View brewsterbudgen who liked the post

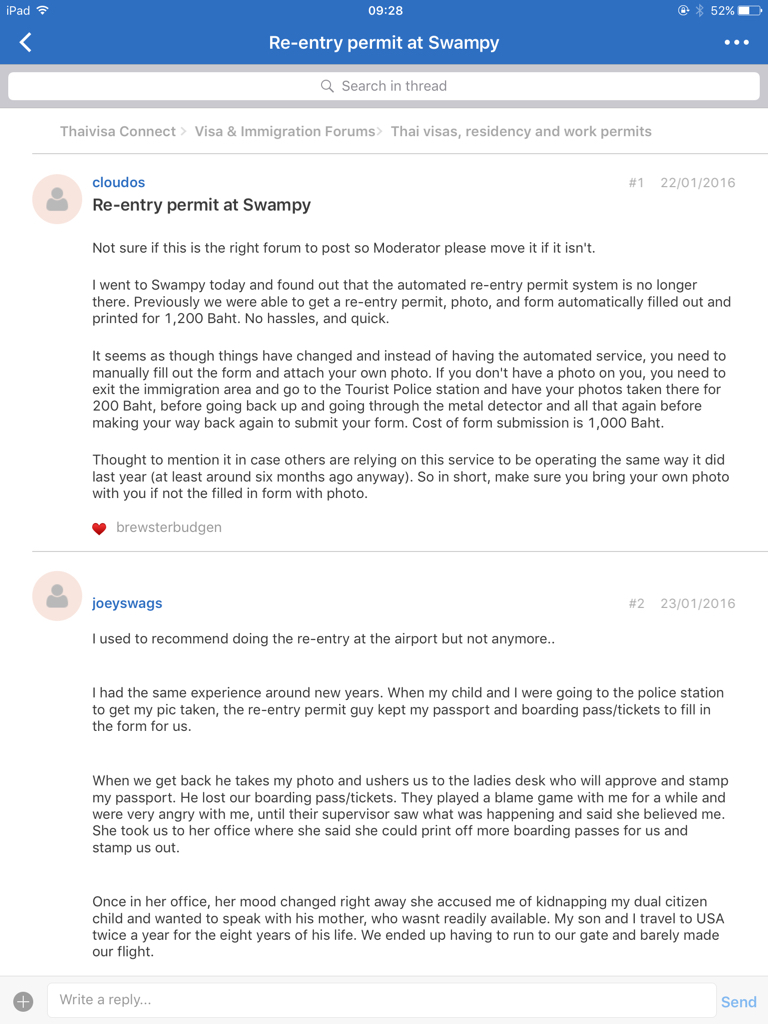[169, 527]
